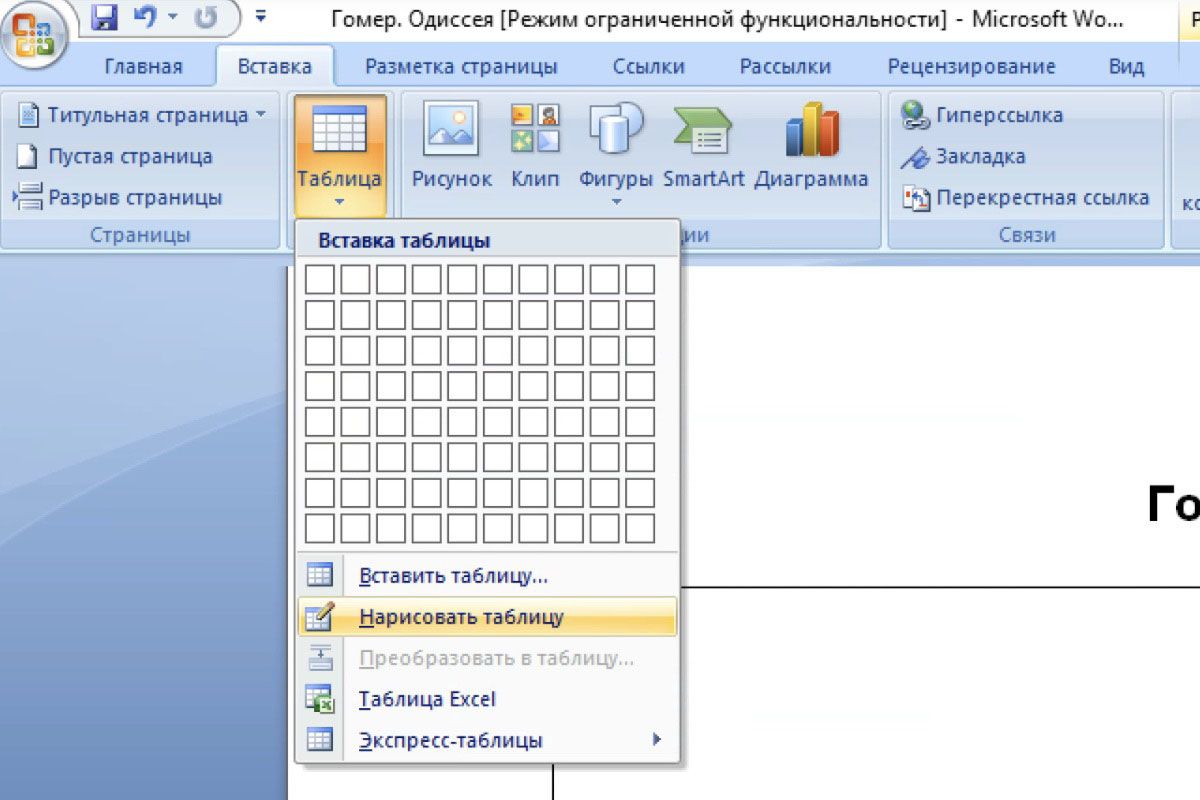Click the Гиперссылка globe icon
Image resolution: width=1200 pixels, height=800 pixels.
click(915, 115)
